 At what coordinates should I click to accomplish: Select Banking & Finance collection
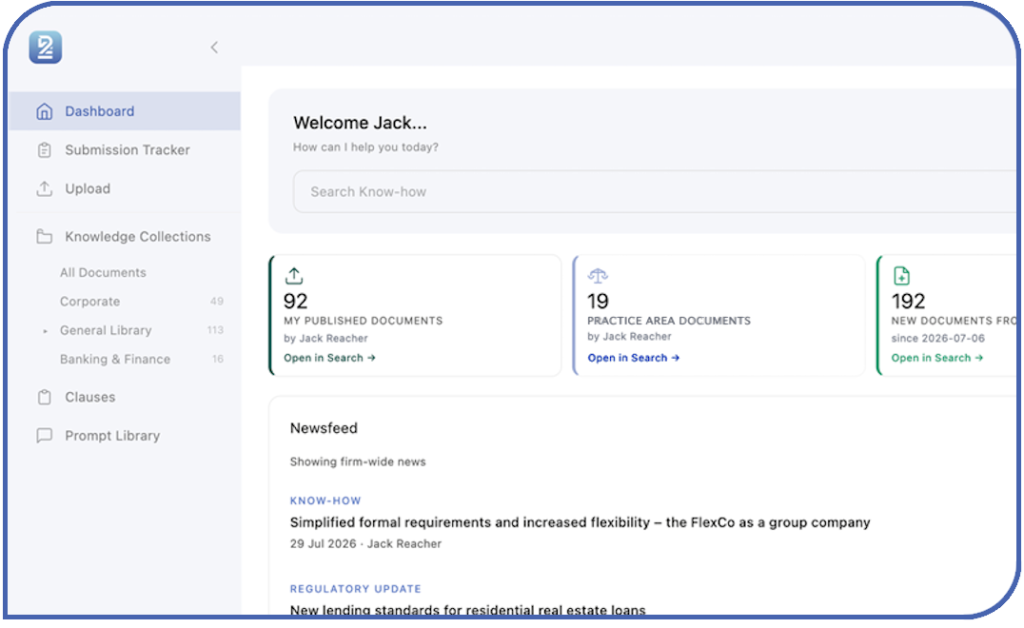(x=115, y=359)
